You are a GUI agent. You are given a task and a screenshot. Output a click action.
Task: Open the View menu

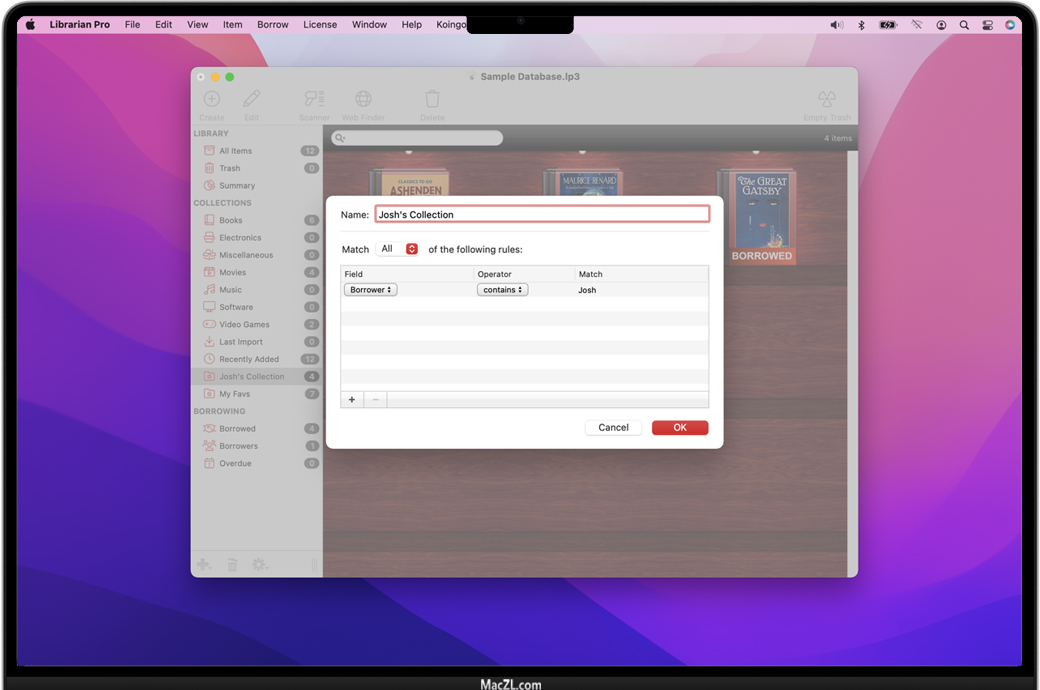coord(198,25)
